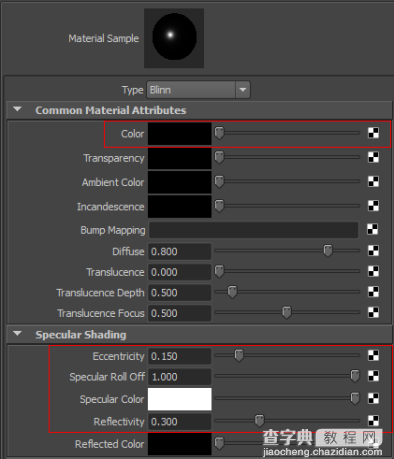Click the empty Bump Mapping field
This screenshot has height=459, width=394.
pyautogui.click(x=254, y=230)
